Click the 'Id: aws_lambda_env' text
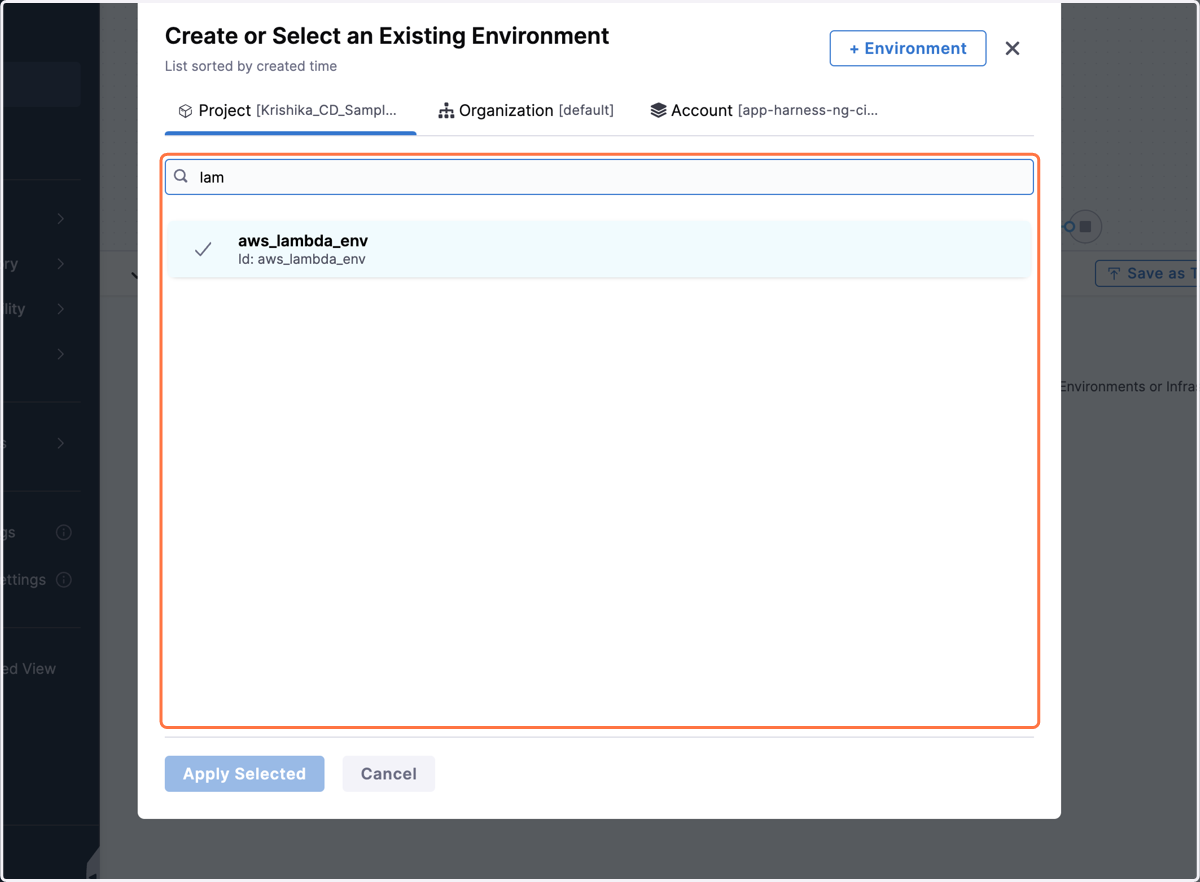 point(301,259)
